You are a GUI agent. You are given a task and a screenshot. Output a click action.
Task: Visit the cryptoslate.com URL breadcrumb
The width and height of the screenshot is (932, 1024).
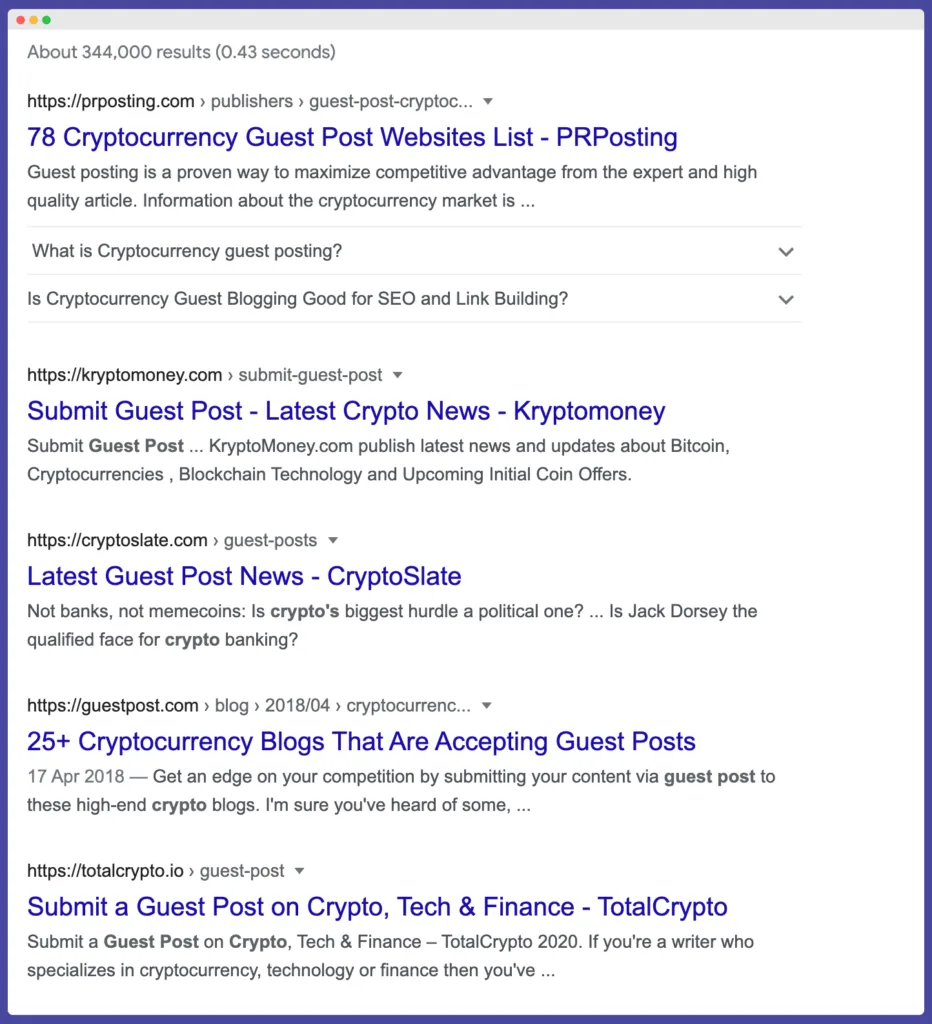[117, 540]
